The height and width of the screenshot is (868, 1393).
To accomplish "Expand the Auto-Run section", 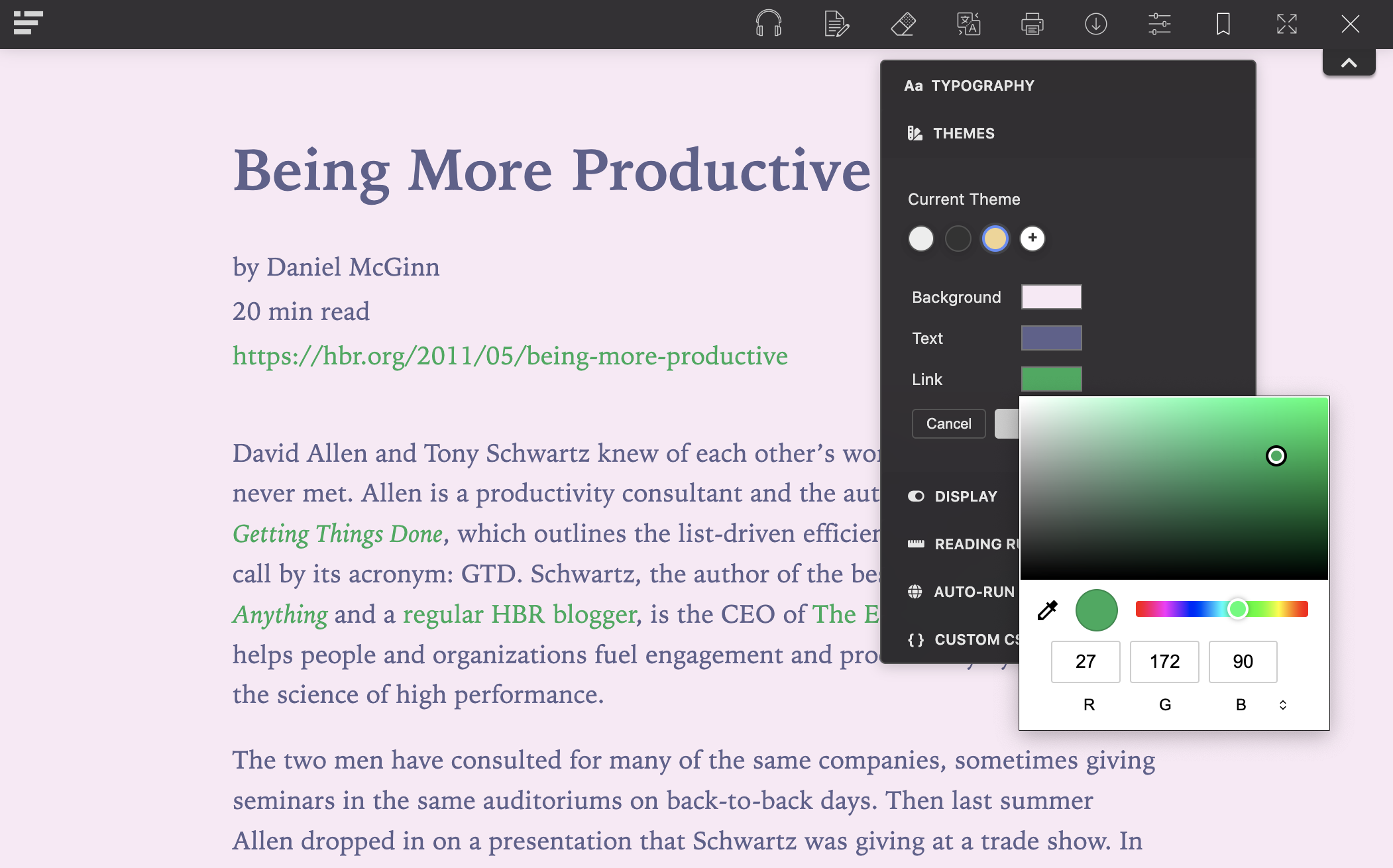I will click(961, 592).
